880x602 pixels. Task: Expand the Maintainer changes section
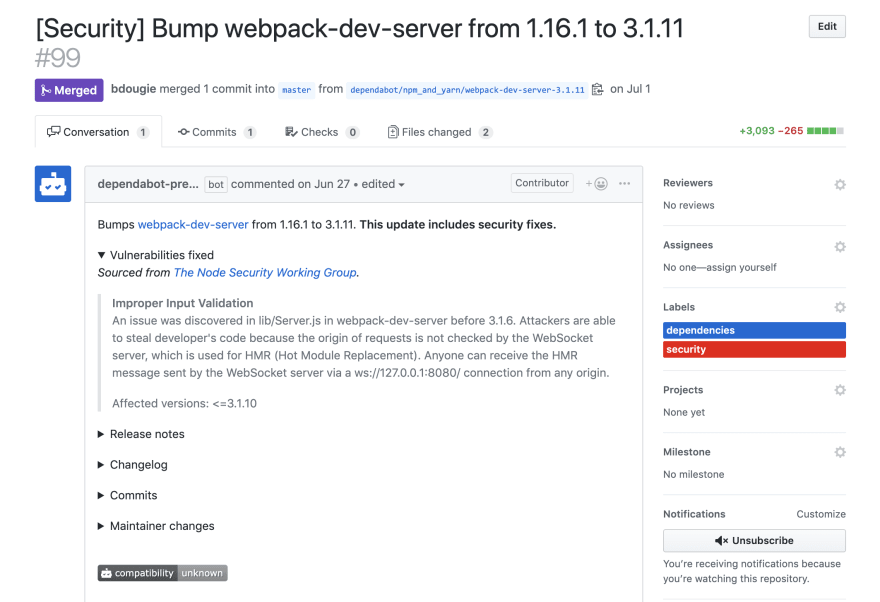157,526
